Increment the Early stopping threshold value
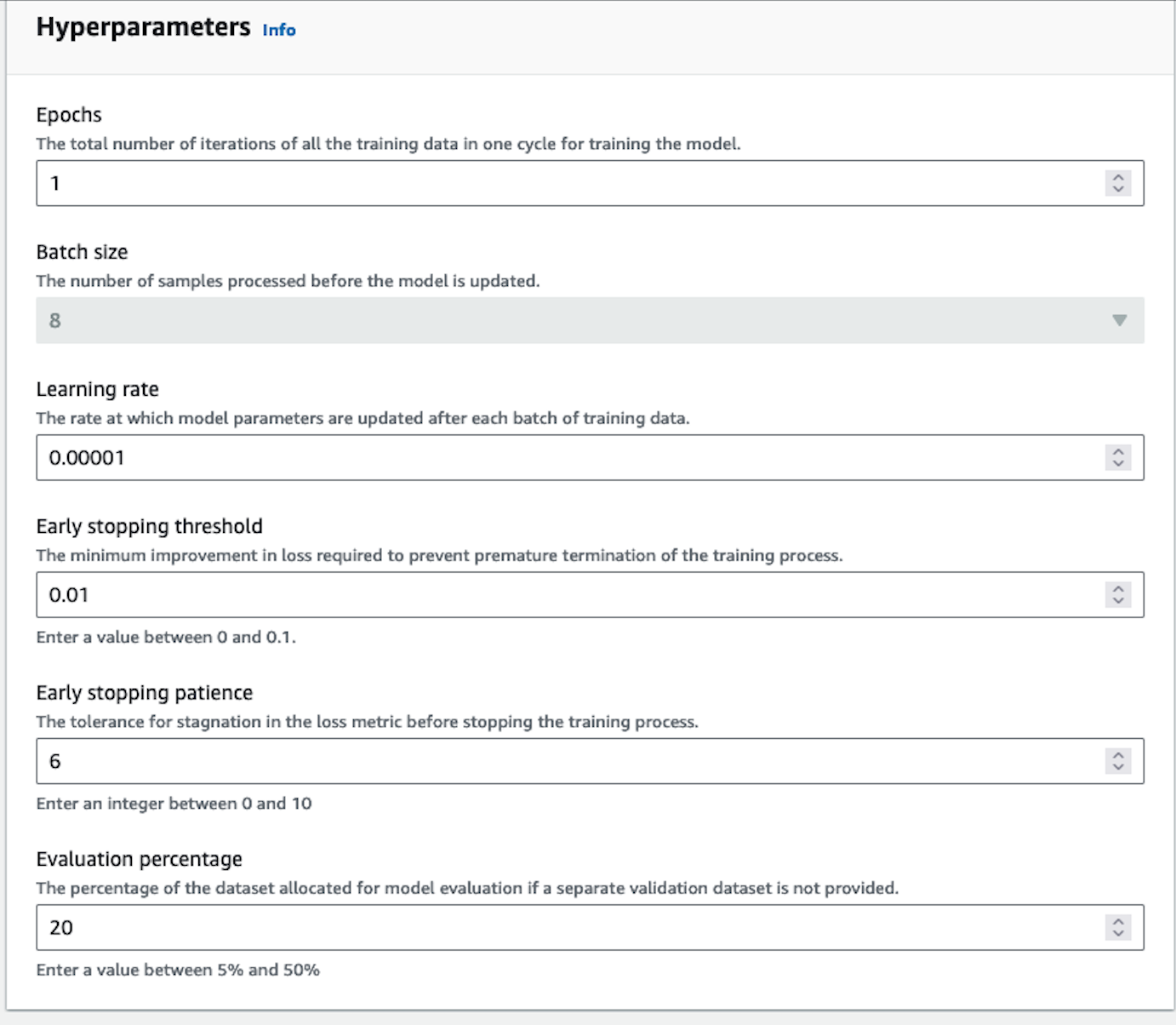 1118,588
